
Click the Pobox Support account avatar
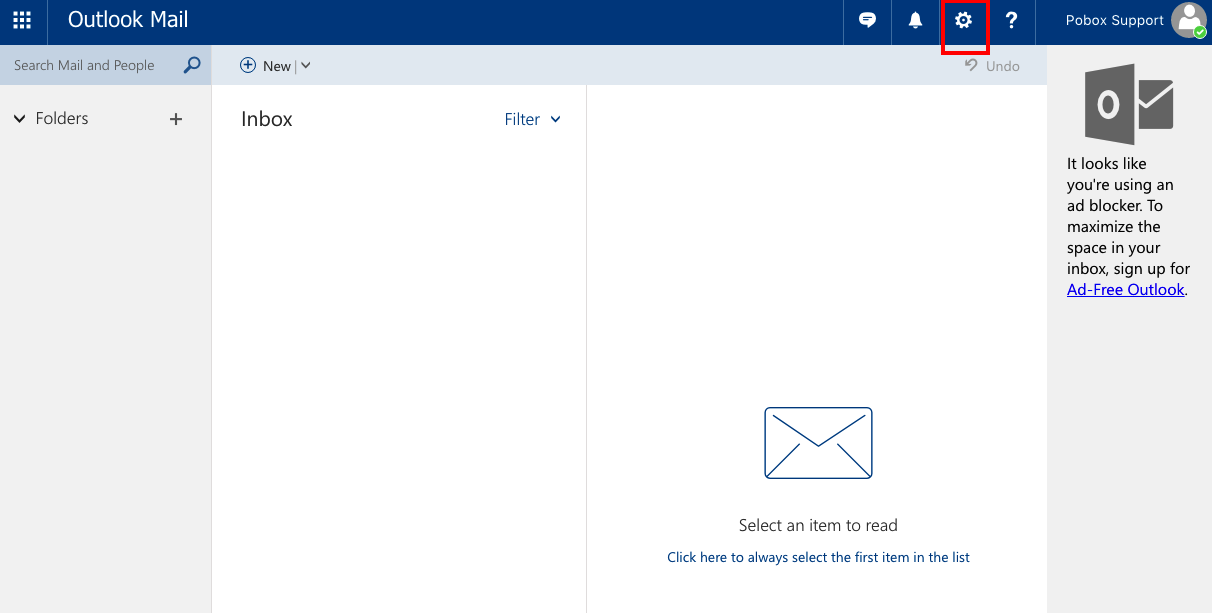pyautogui.click(x=1189, y=20)
